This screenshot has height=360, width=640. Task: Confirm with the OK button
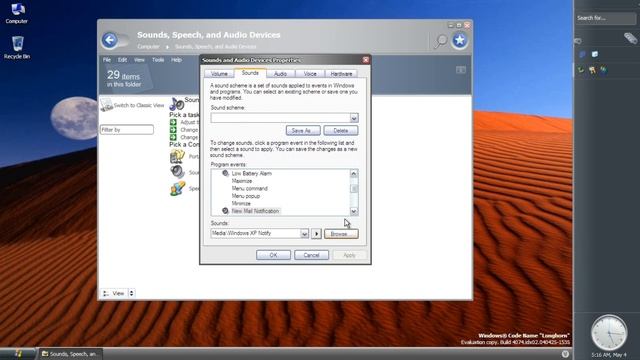point(273,255)
